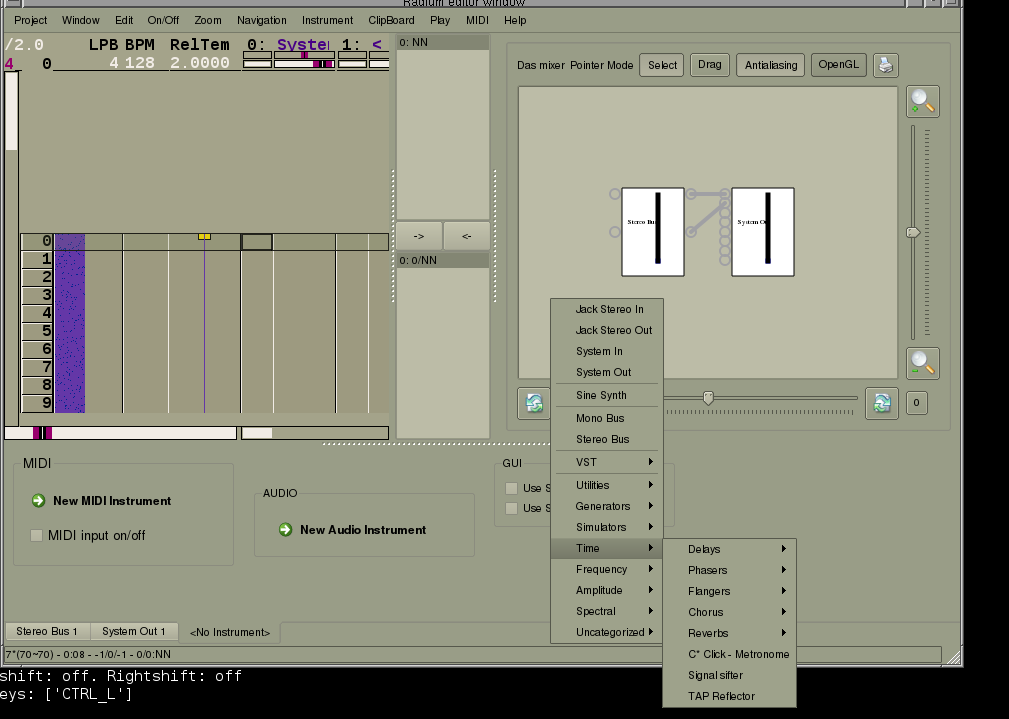Click the printer icon beside OpenGL

pyautogui.click(x=884, y=66)
